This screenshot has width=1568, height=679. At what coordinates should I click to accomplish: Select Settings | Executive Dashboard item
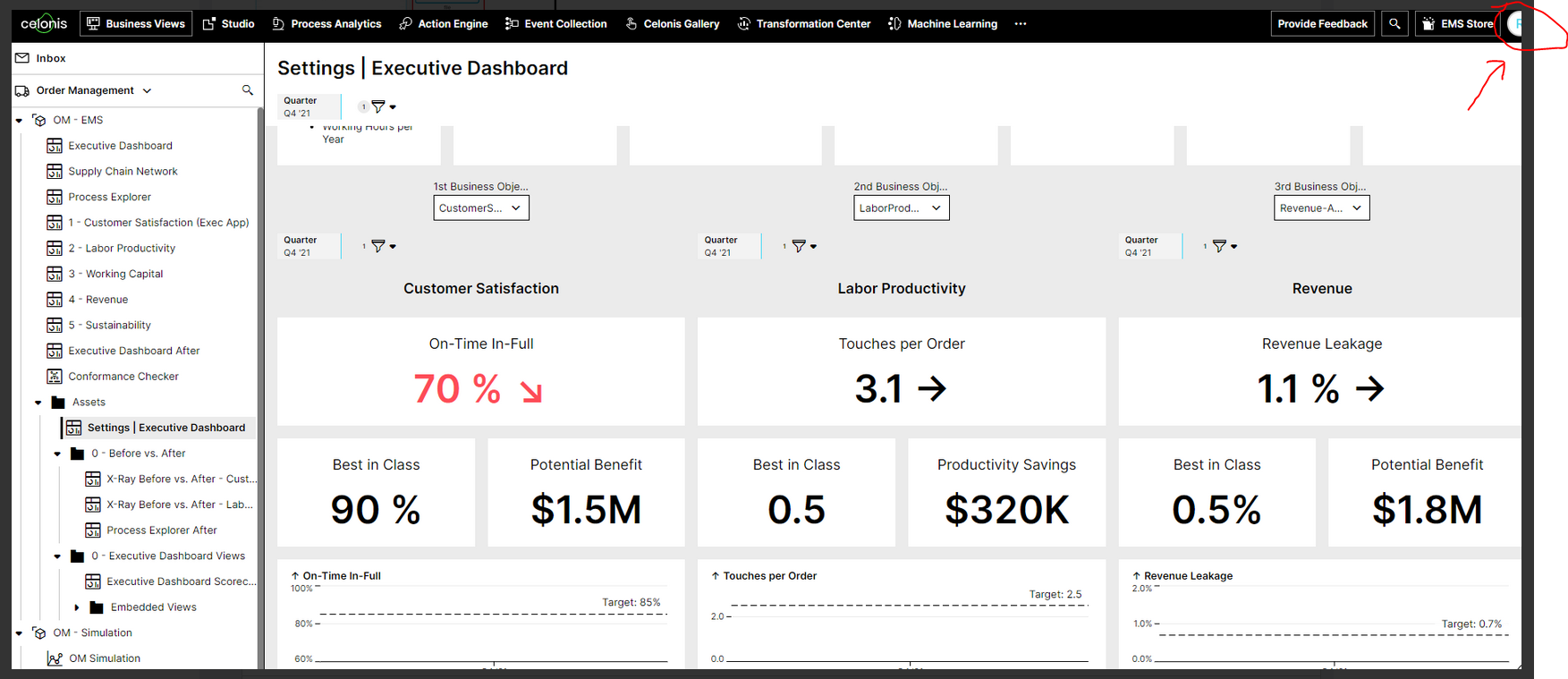[159, 428]
